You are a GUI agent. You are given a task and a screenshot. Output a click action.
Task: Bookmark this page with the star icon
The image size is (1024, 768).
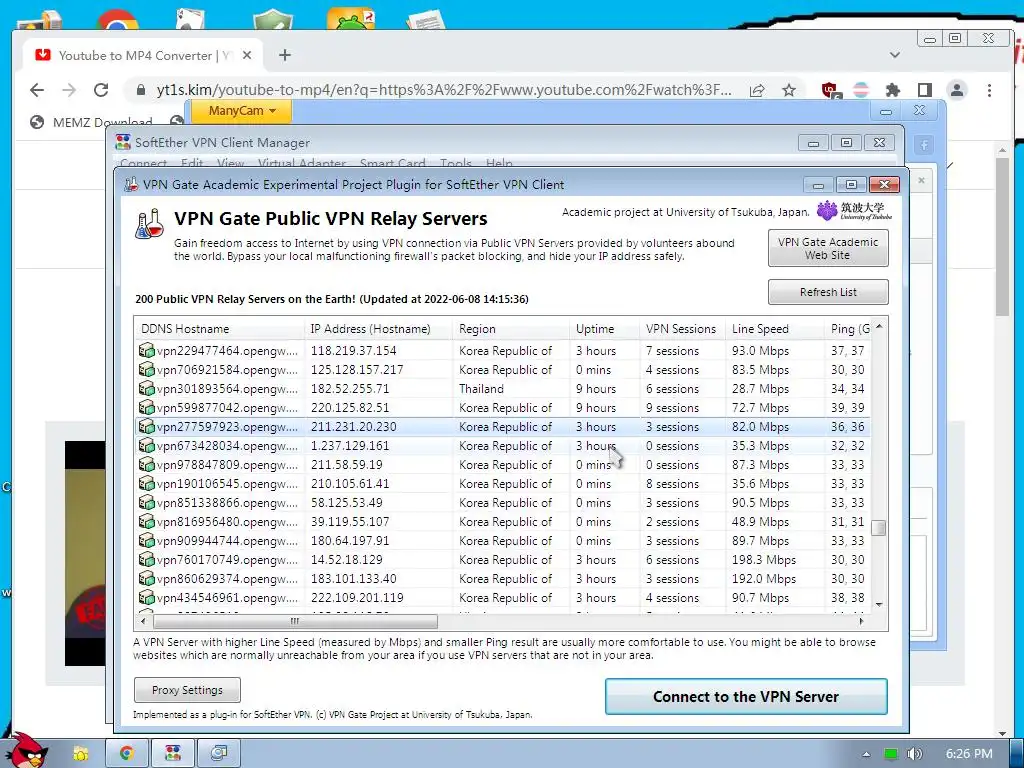(x=789, y=90)
